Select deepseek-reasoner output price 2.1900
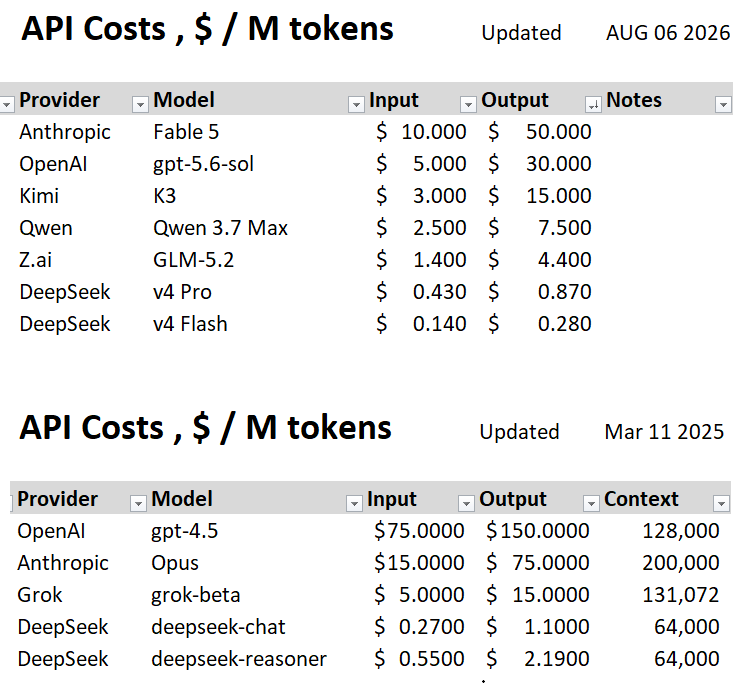Image resolution: width=741 pixels, height=690 pixels. [x=538, y=659]
